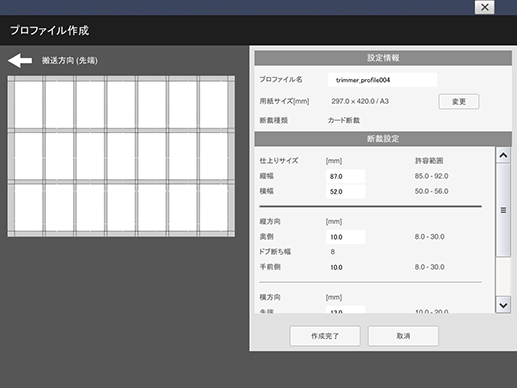Click the top-left card in layout preview
Screen dimensions: 517x388
pos(28,105)
